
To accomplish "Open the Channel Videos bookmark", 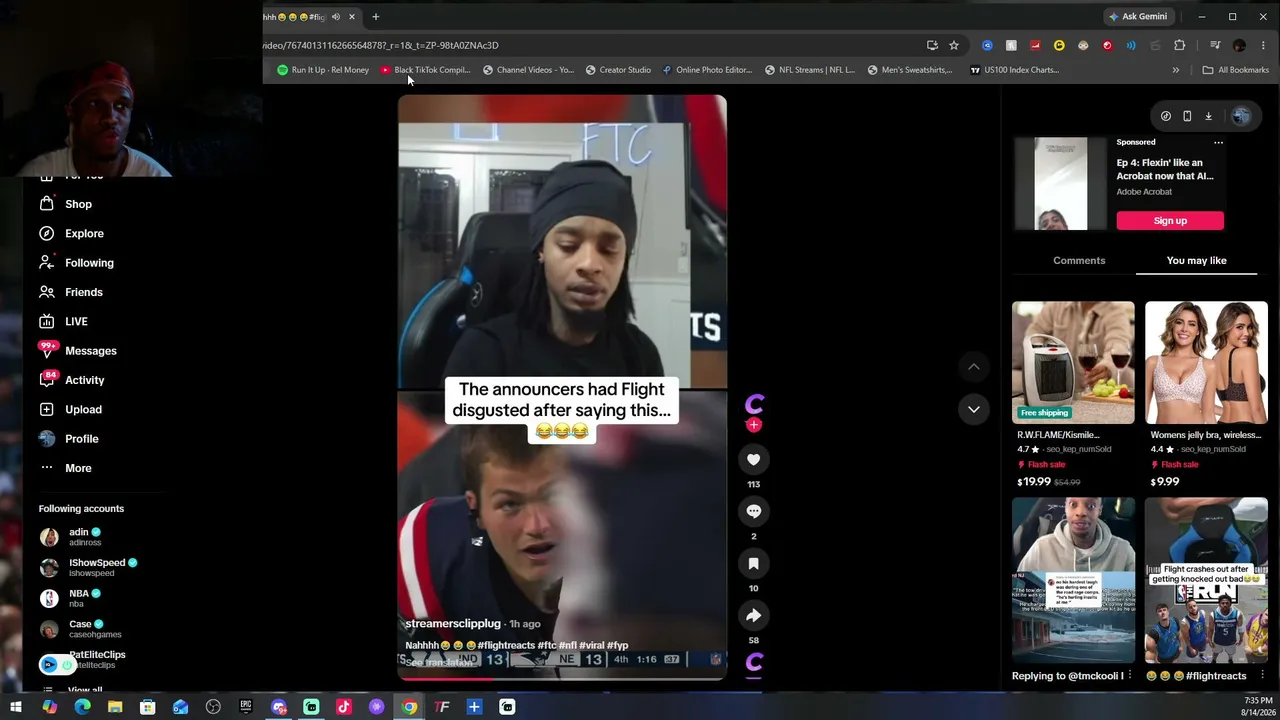I will [x=528, y=70].
